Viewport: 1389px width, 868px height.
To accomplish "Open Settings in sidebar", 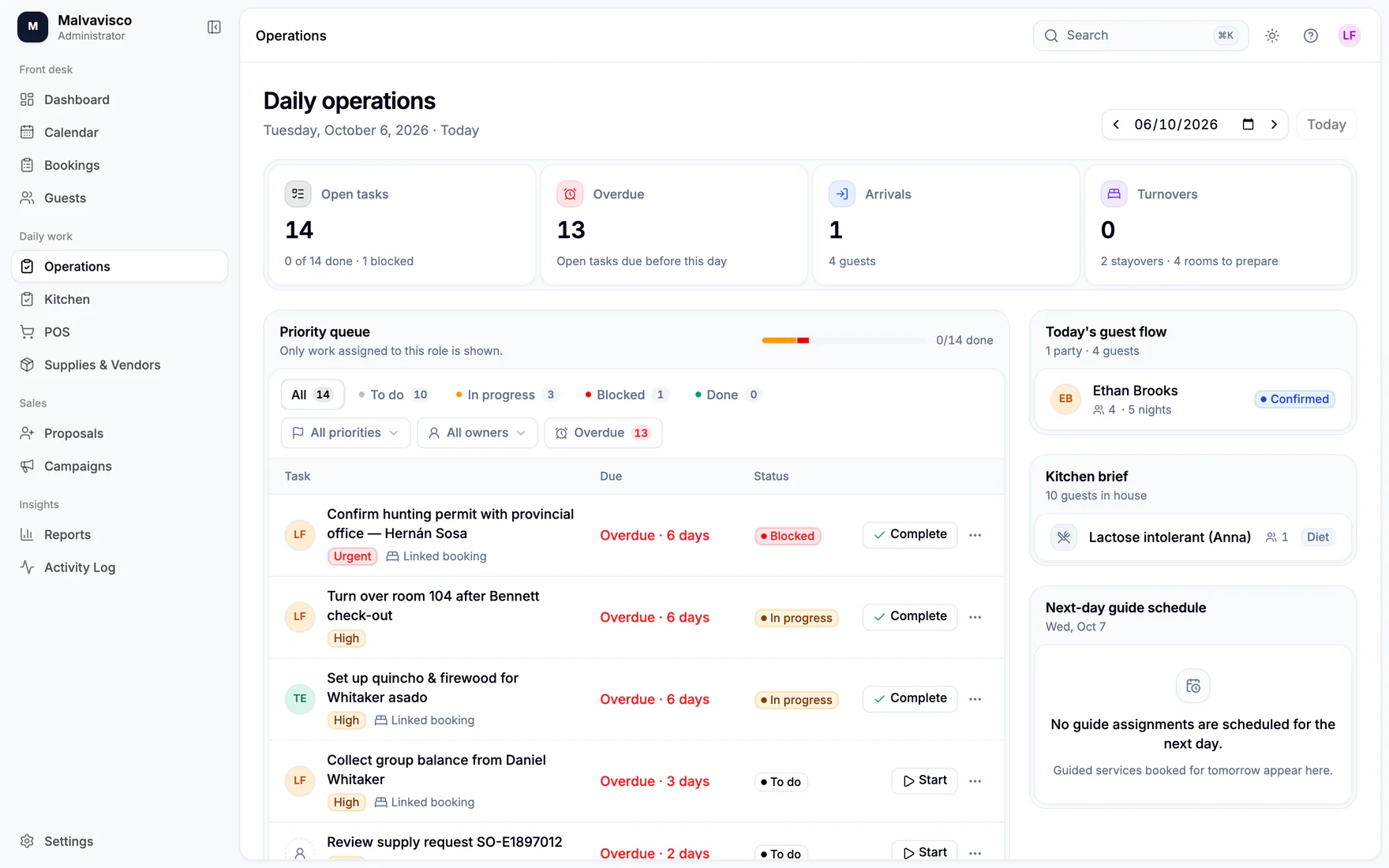I will tap(119, 841).
